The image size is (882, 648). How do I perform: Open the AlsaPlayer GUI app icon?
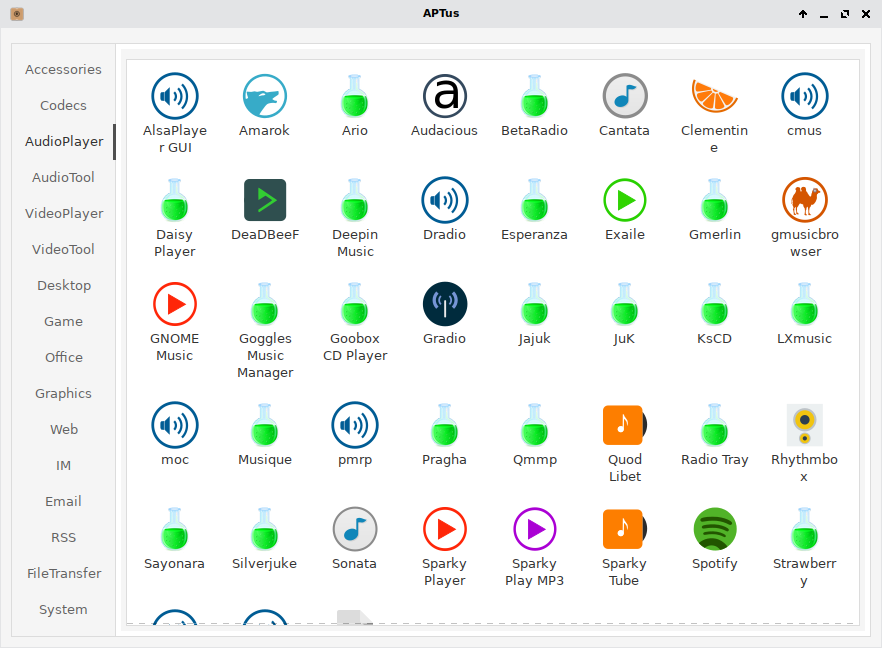174,96
